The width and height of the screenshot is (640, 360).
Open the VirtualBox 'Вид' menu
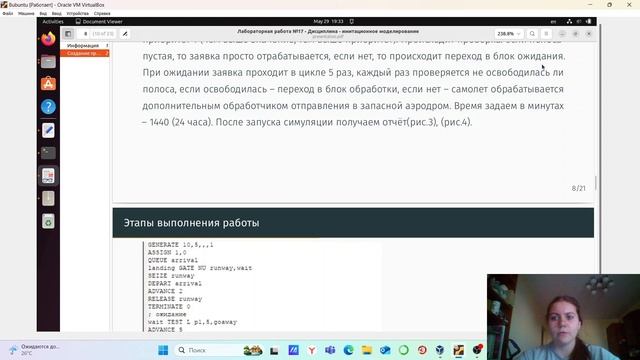43,13
